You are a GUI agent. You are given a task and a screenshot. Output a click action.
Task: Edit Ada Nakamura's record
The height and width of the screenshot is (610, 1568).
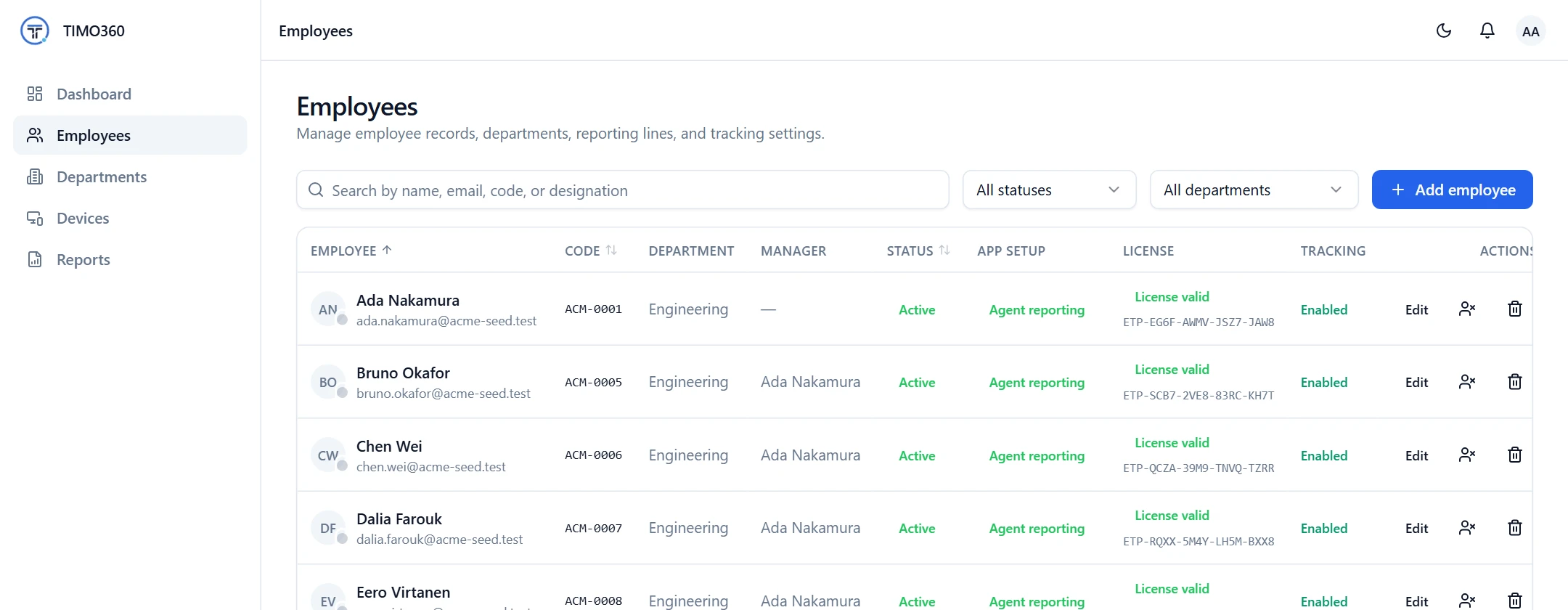(1416, 309)
